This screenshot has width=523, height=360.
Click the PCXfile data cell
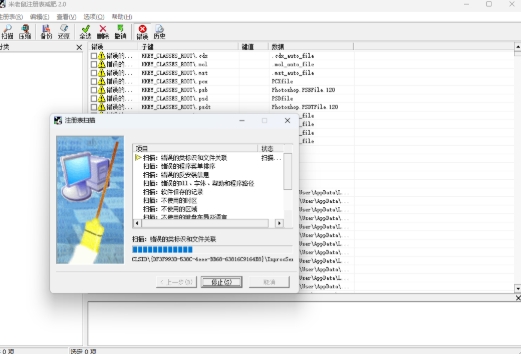[x=282, y=81]
